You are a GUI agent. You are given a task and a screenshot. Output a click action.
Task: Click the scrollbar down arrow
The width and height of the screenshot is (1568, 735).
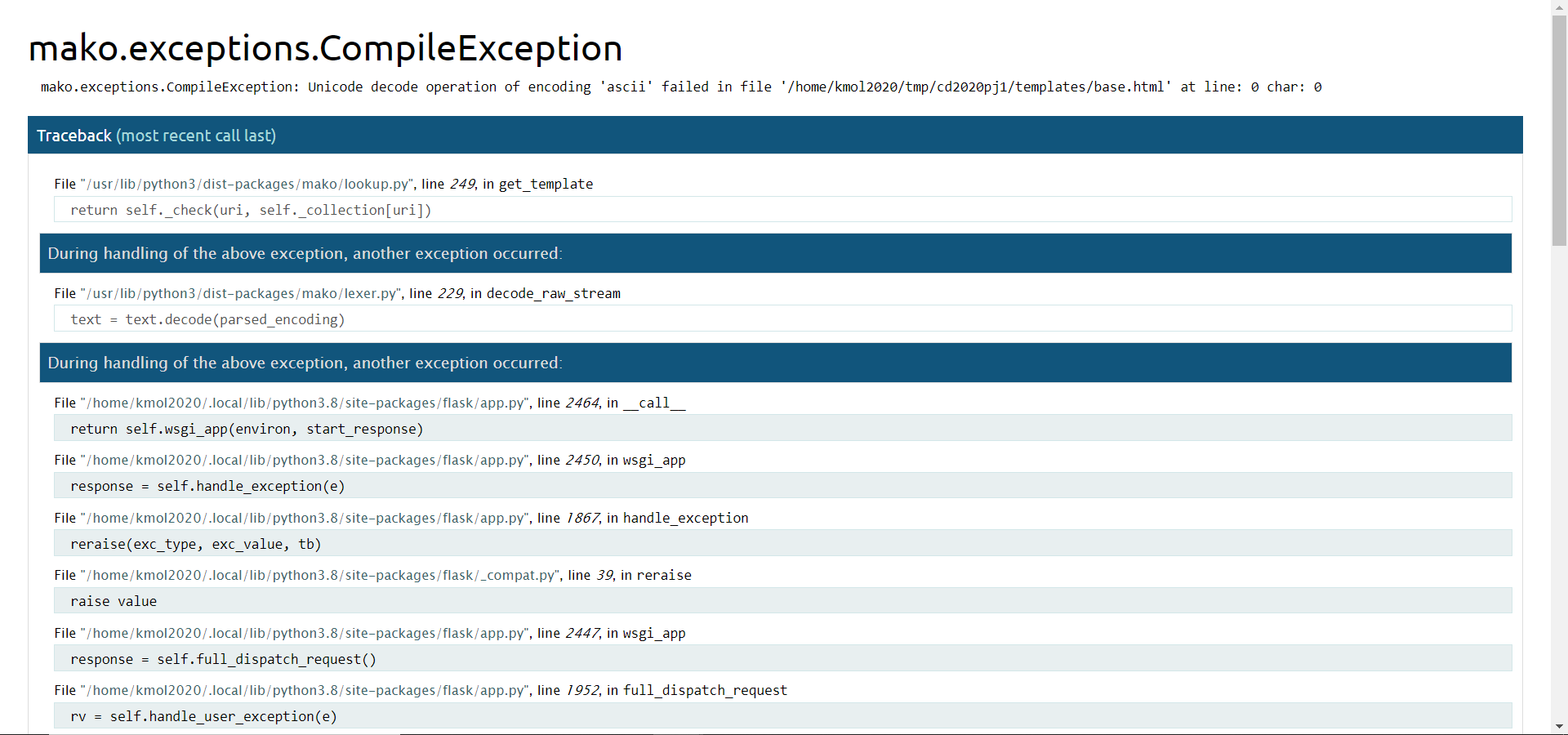coord(1559,727)
